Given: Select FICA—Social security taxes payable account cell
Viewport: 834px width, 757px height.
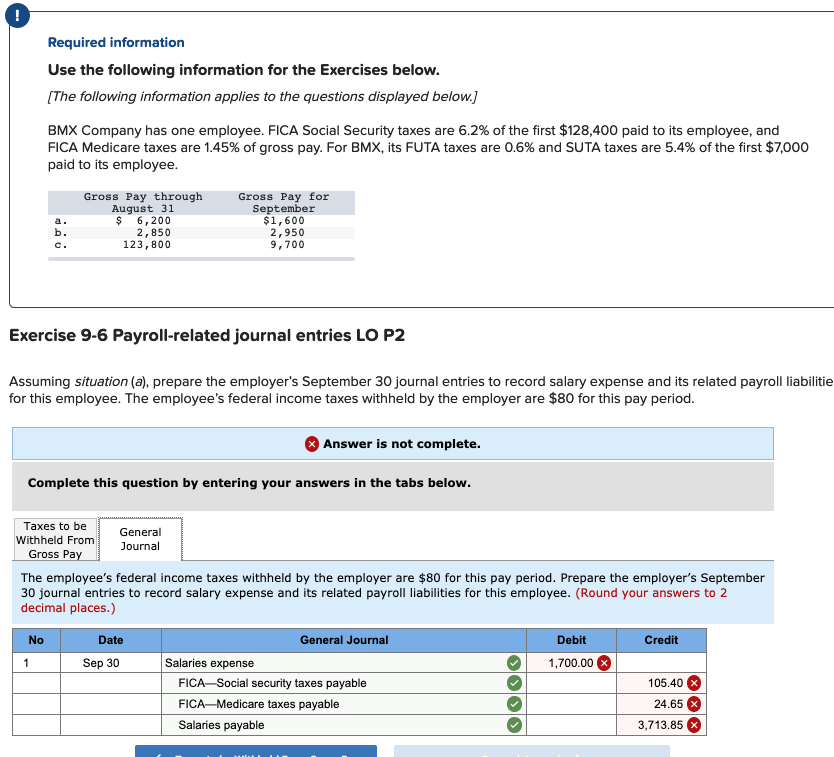Looking at the screenshot, I should (344, 683).
